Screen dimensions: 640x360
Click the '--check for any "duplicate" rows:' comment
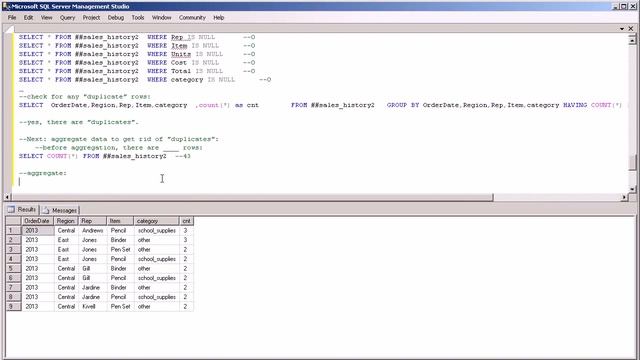pyautogui.click(x=84, y=96)
